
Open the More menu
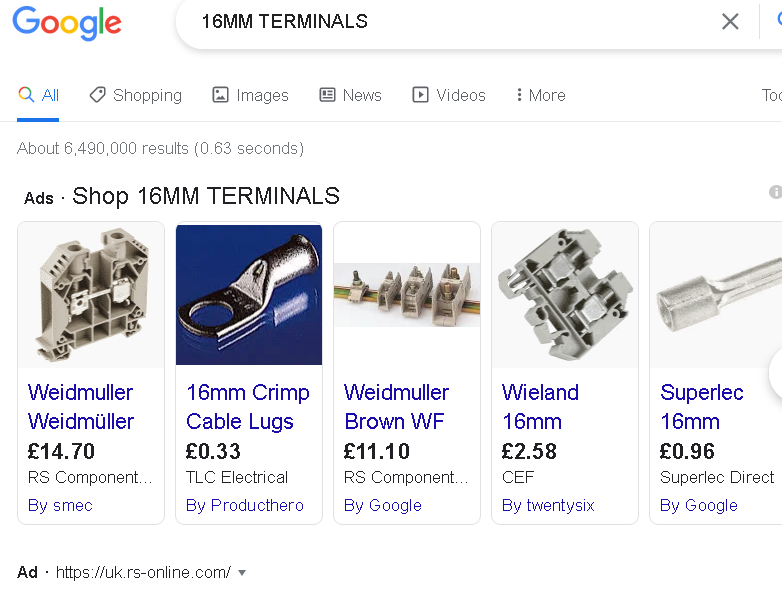point(541,95)
